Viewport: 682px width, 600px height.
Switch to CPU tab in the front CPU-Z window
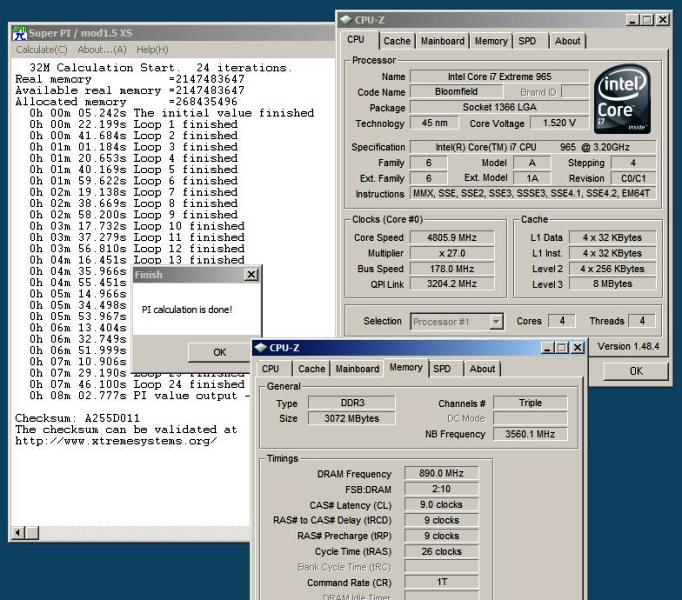271,369
